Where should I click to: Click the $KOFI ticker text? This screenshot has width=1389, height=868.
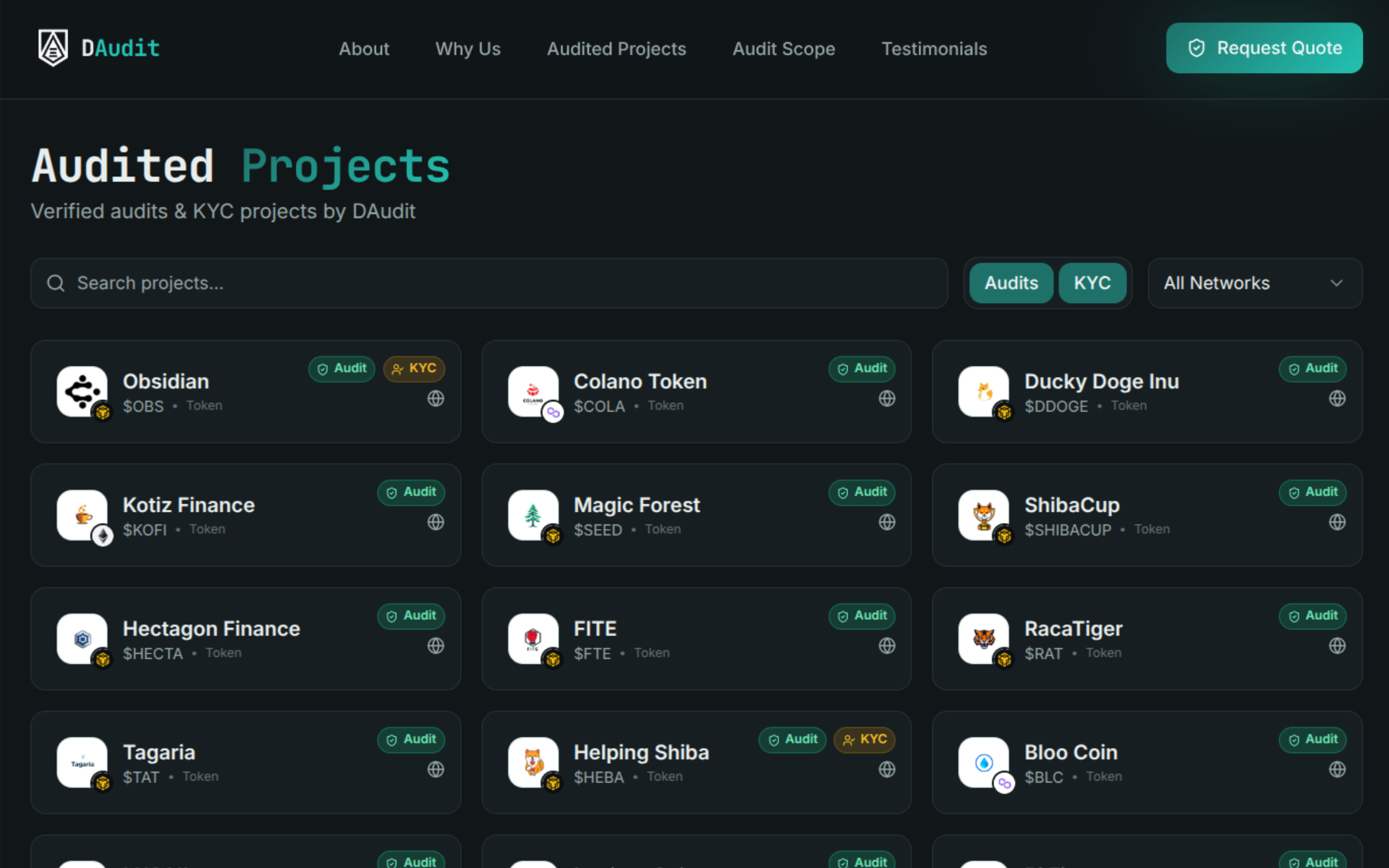pos(145,530)
